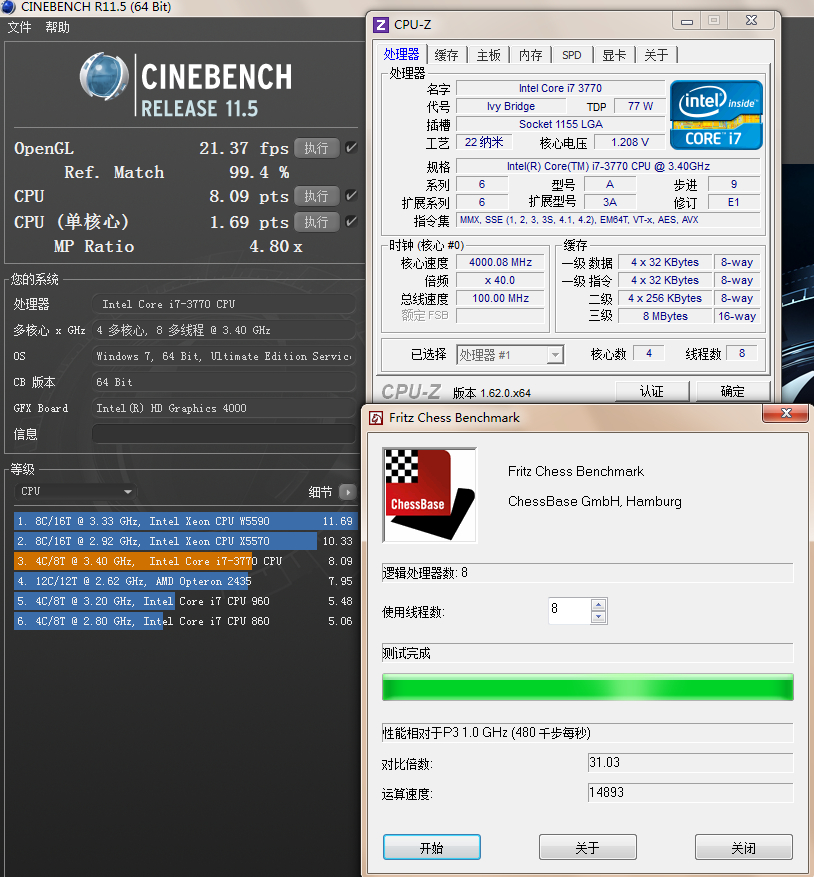Toggle the CPU test checkbox
Screen dimensions: 814x877
click(x=351, y=196)
